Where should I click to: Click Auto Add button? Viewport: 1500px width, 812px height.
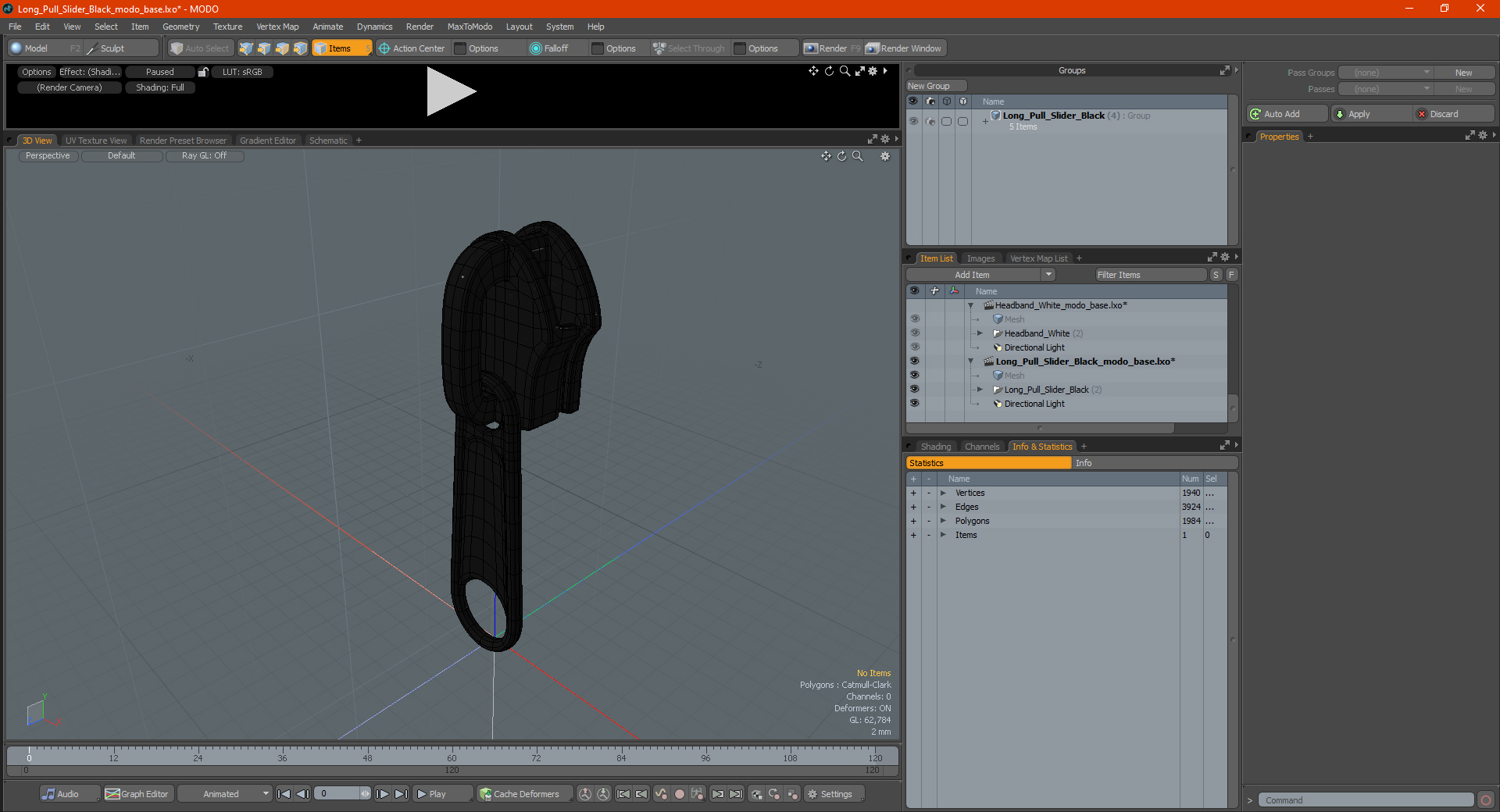[x=1287, y=114]
